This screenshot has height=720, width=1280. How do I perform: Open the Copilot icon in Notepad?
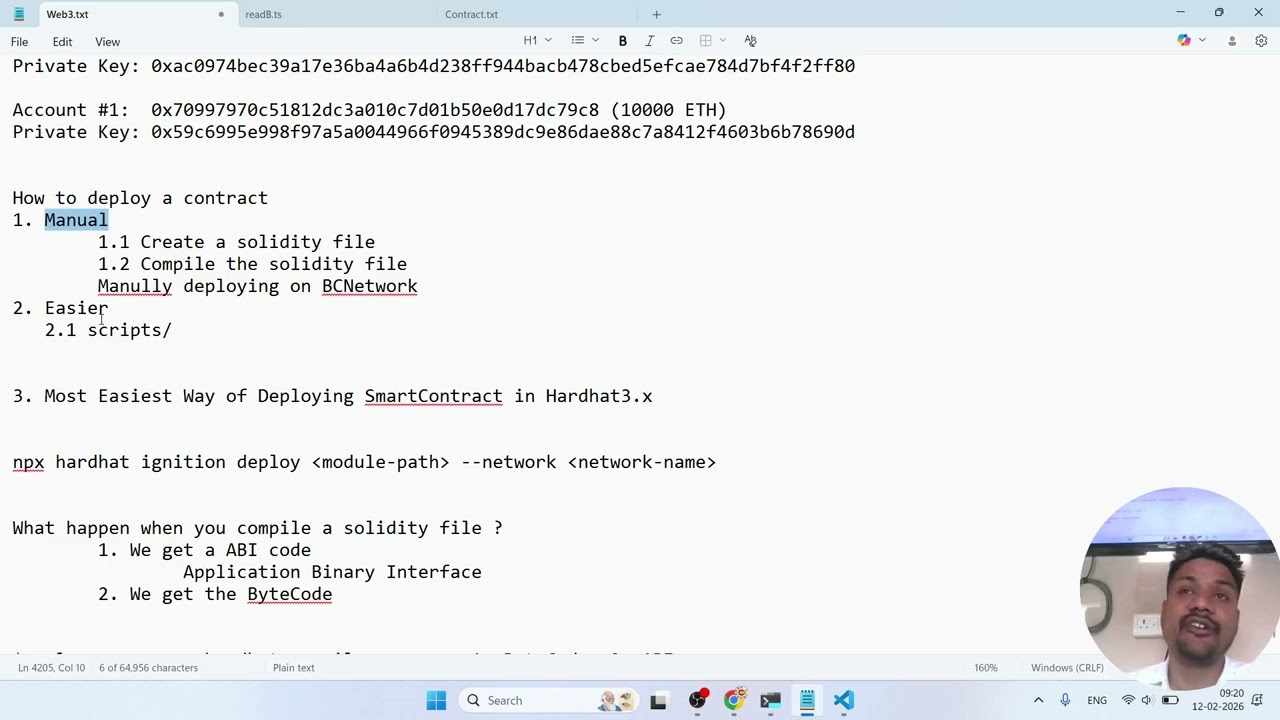pyautogui.click(x=1184, y=41)
